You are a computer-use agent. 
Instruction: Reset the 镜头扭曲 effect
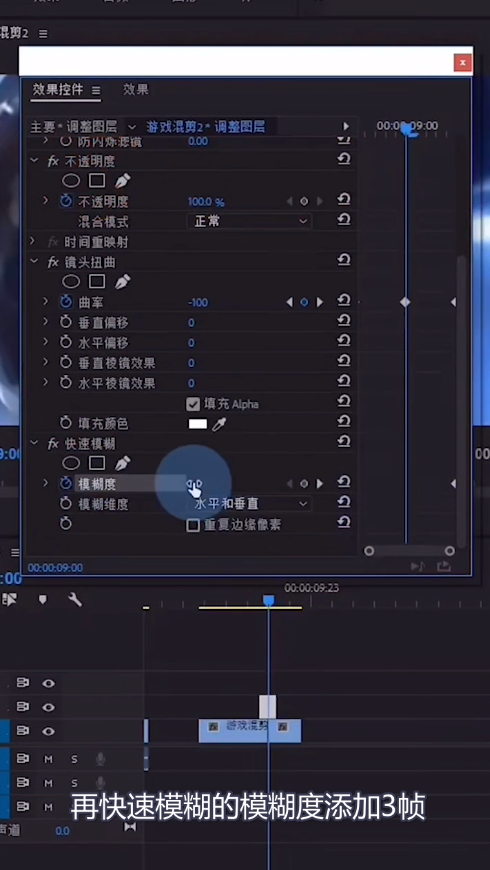344,260
